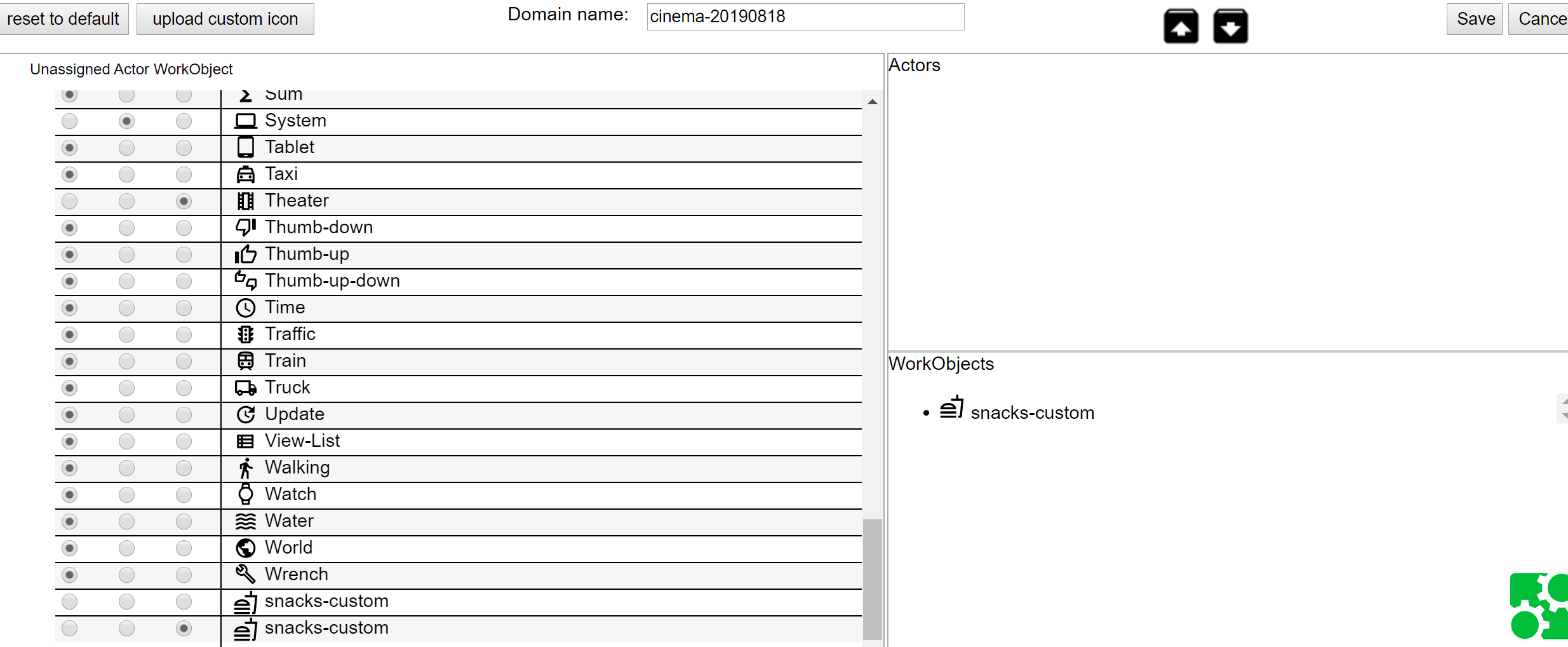Image resolution: width=1568 pixels, height=647 pixels.
Task: Select the snacks-custom icon in WorkObjects panel
Action: (951, 411)
